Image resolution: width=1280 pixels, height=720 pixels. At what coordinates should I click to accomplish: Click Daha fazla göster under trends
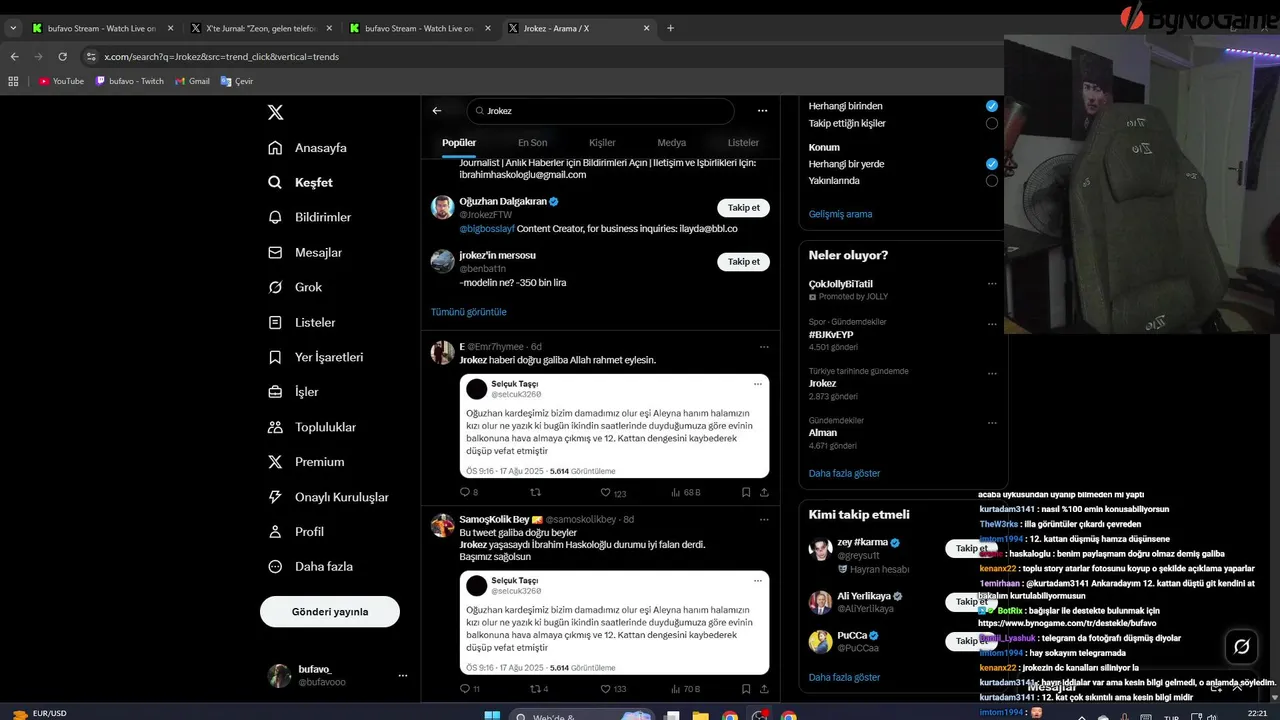844,473
